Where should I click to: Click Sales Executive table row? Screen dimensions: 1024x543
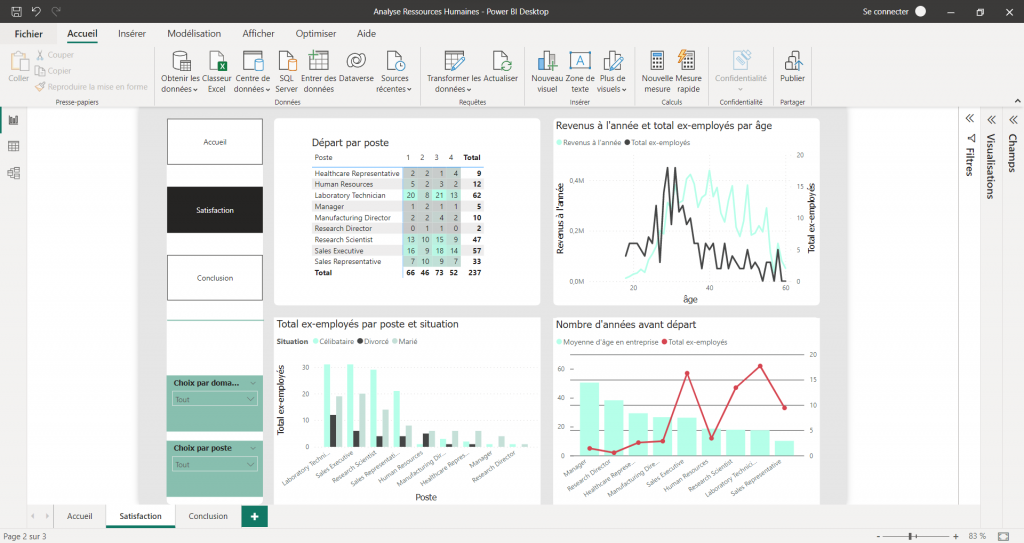pos(398,251)
